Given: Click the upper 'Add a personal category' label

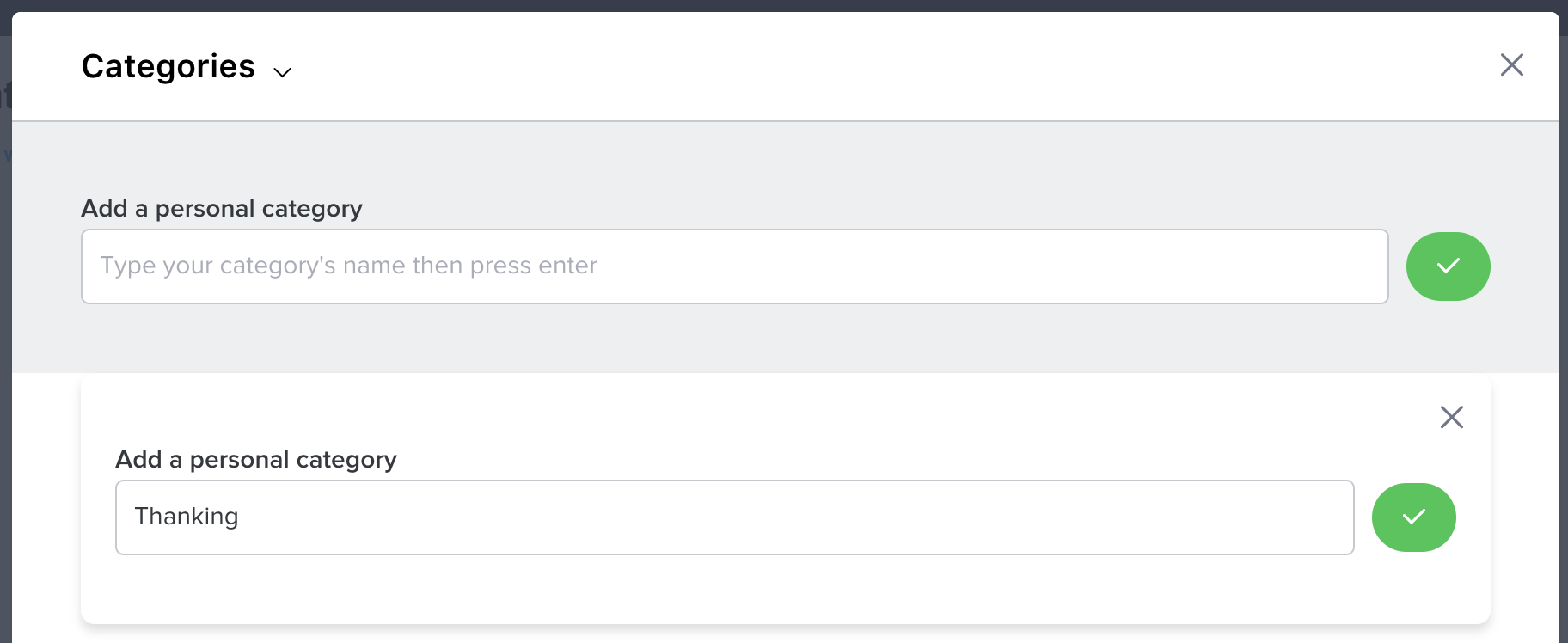Looking at the screenshot, I should point(222,209).
